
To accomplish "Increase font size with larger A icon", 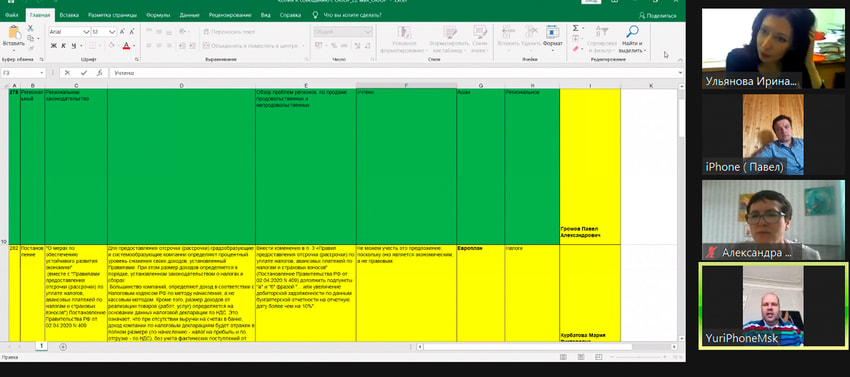I will coord(123,32).
